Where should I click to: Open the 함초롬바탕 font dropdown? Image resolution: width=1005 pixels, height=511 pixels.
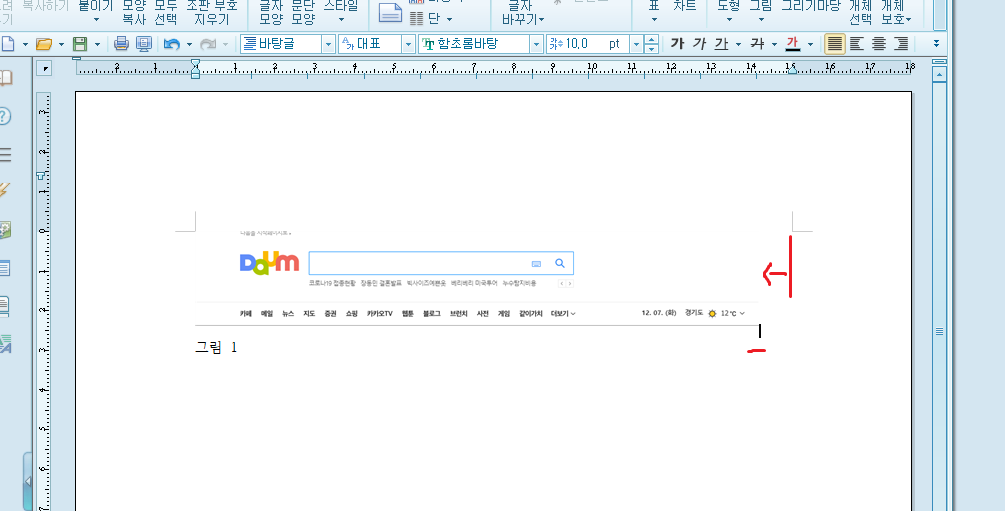(536, 44)
